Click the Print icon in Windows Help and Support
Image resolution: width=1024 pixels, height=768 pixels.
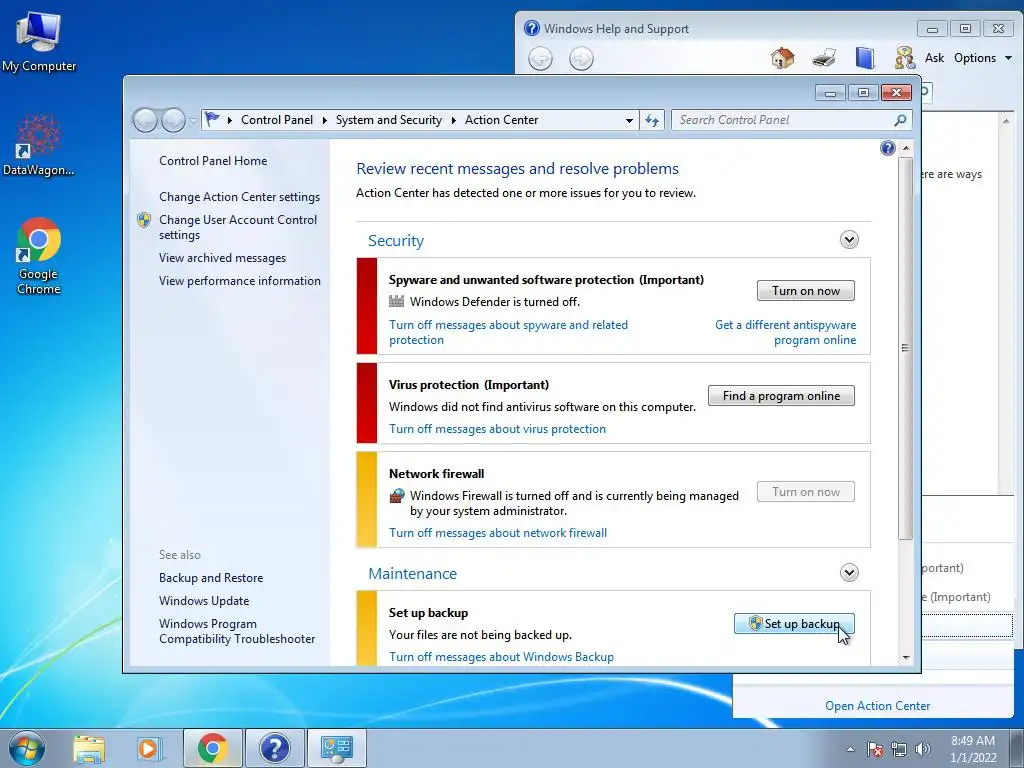(x=824, y=58)
